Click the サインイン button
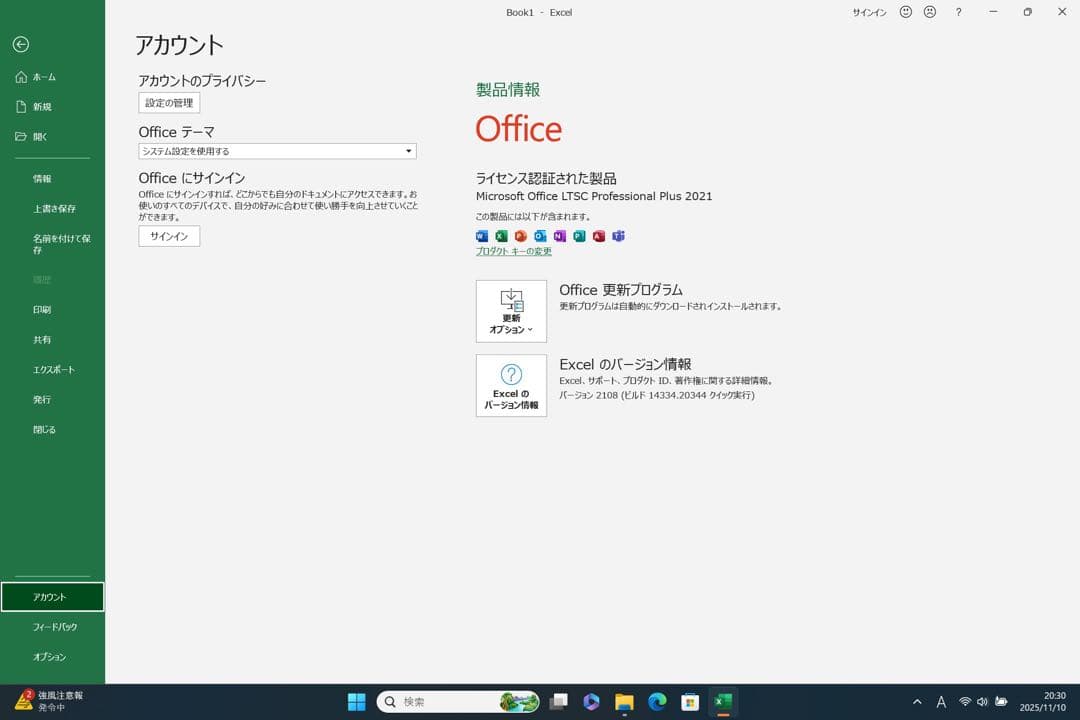 [168, 236]
